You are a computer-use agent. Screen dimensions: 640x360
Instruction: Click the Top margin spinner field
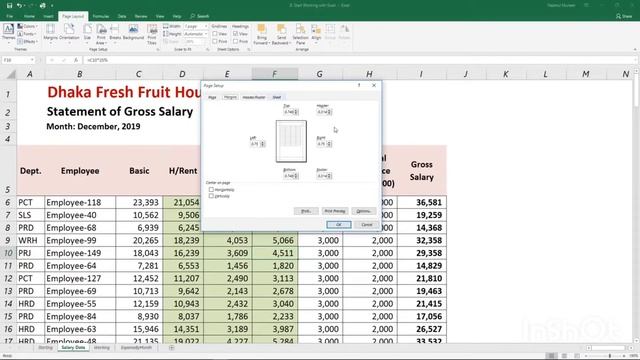[x=291, y=112]
